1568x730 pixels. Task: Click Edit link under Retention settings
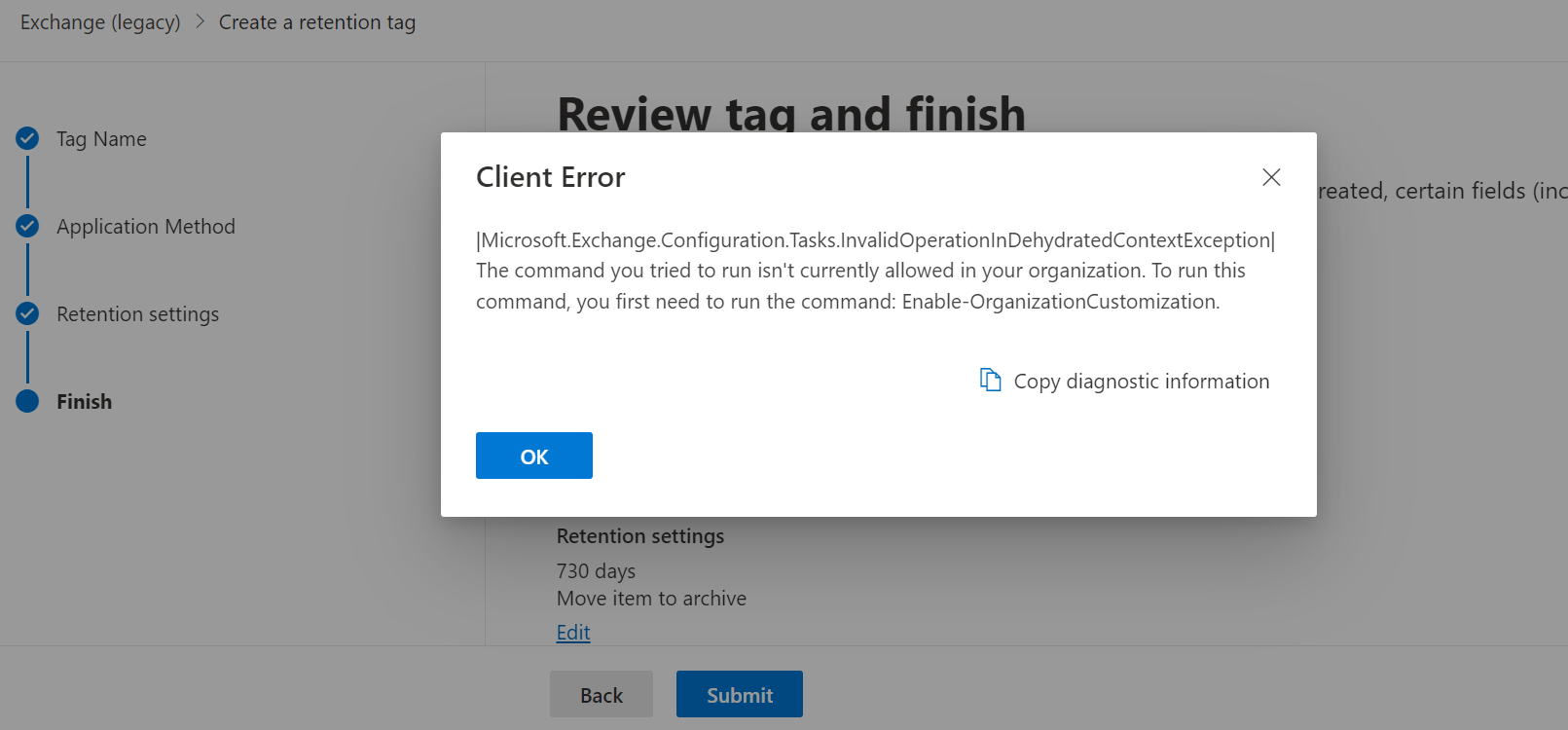pyautogui.click(x=573, y=633)
